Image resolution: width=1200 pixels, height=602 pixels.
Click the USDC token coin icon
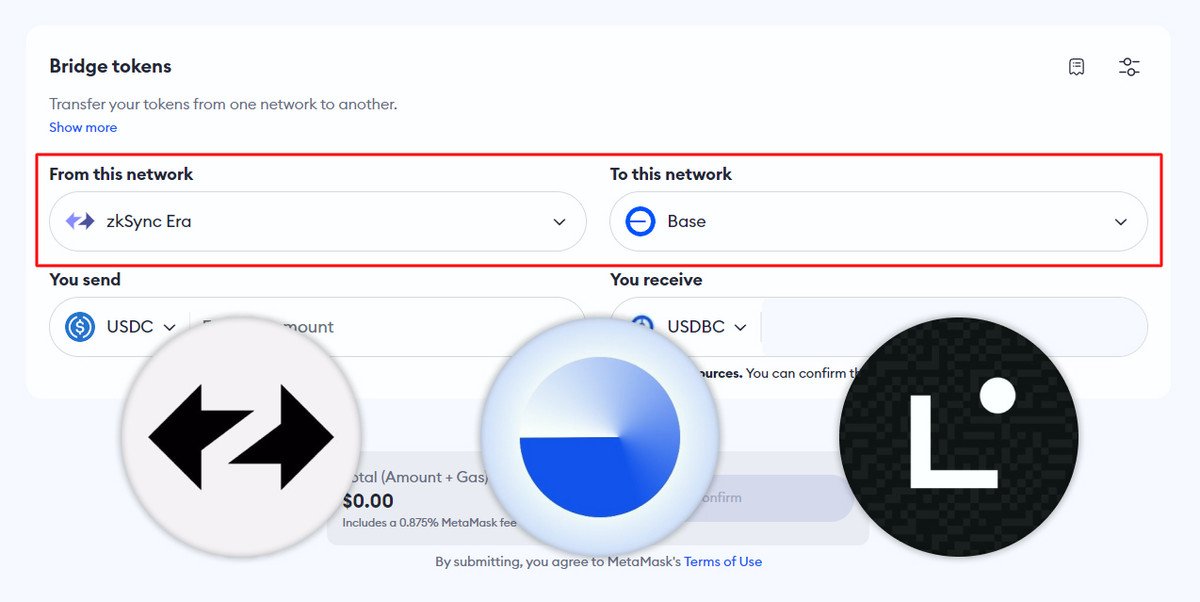[x=80, y=327]
